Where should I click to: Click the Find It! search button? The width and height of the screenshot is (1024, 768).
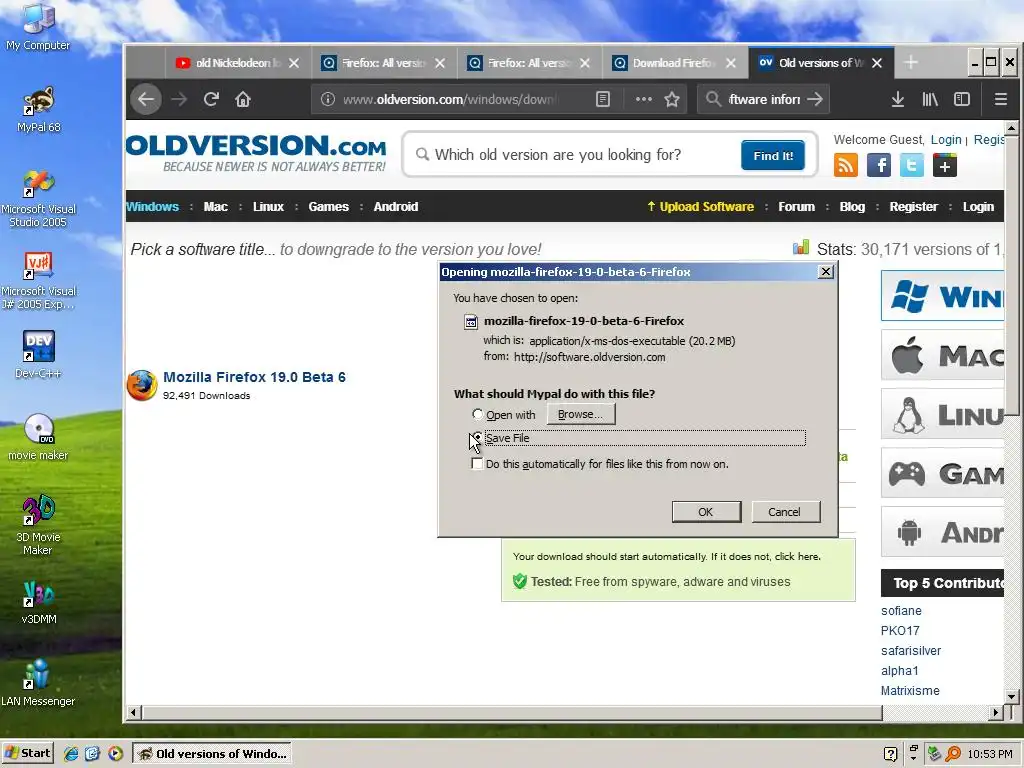point(773,155)
